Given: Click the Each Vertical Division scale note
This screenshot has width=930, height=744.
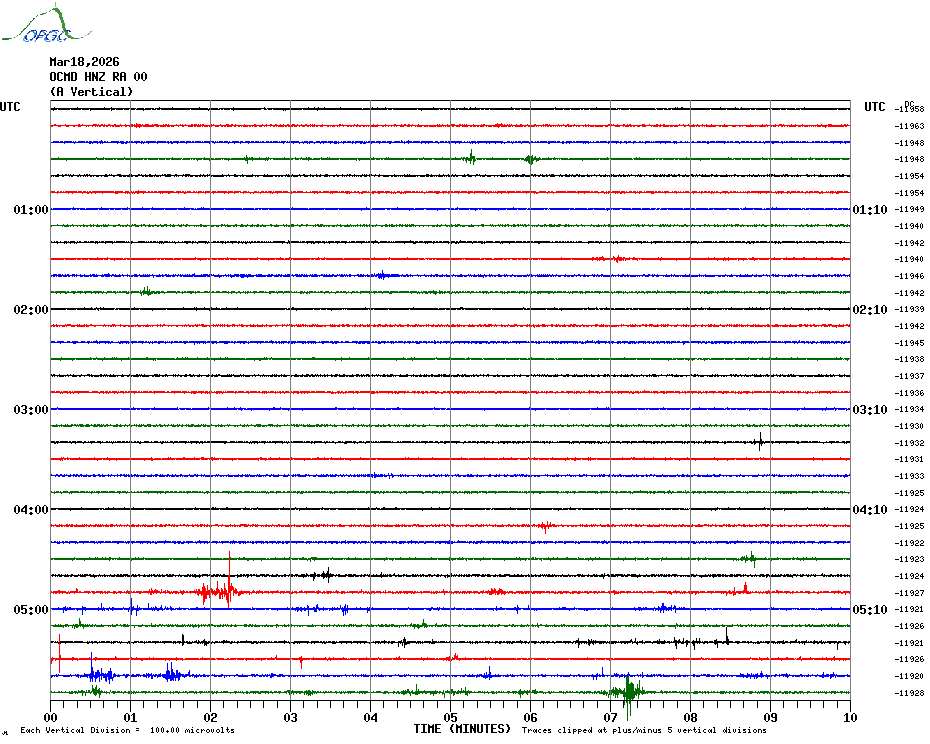Looking at the screenshot, I should (127, 730).
